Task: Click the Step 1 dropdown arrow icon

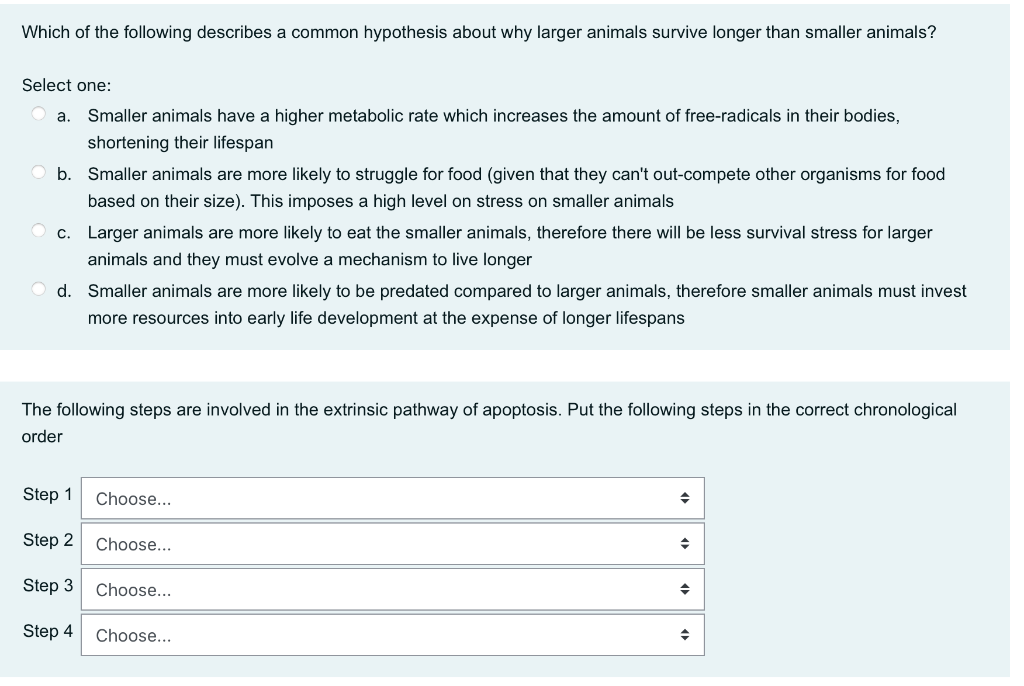Action: click(684, 498)
